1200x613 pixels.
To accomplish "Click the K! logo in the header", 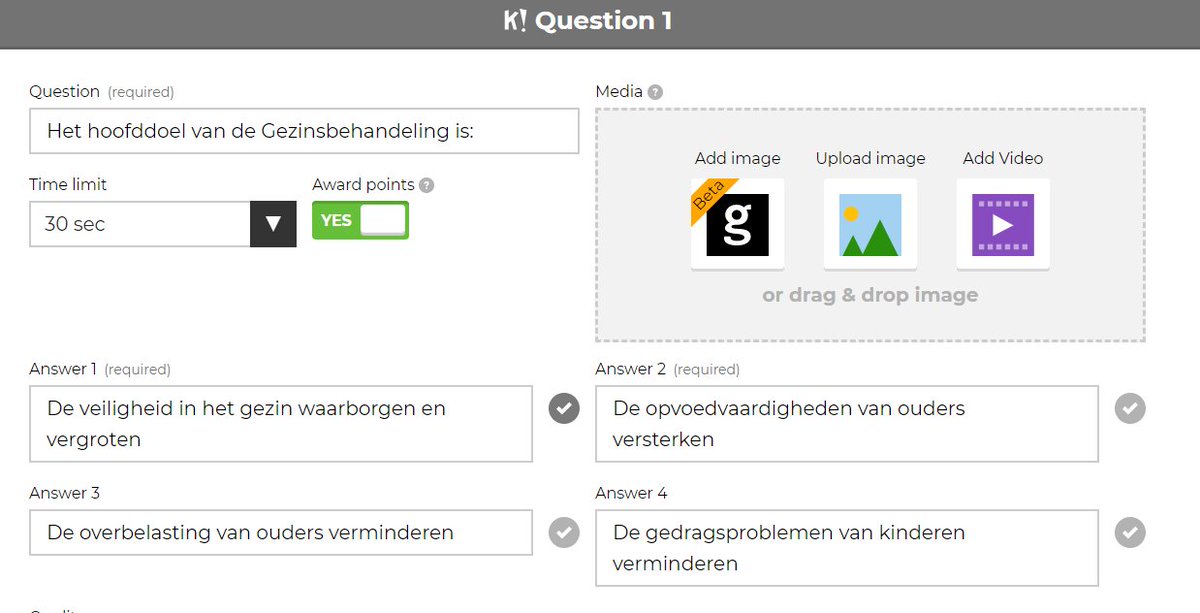I will [x=517, y=21].
